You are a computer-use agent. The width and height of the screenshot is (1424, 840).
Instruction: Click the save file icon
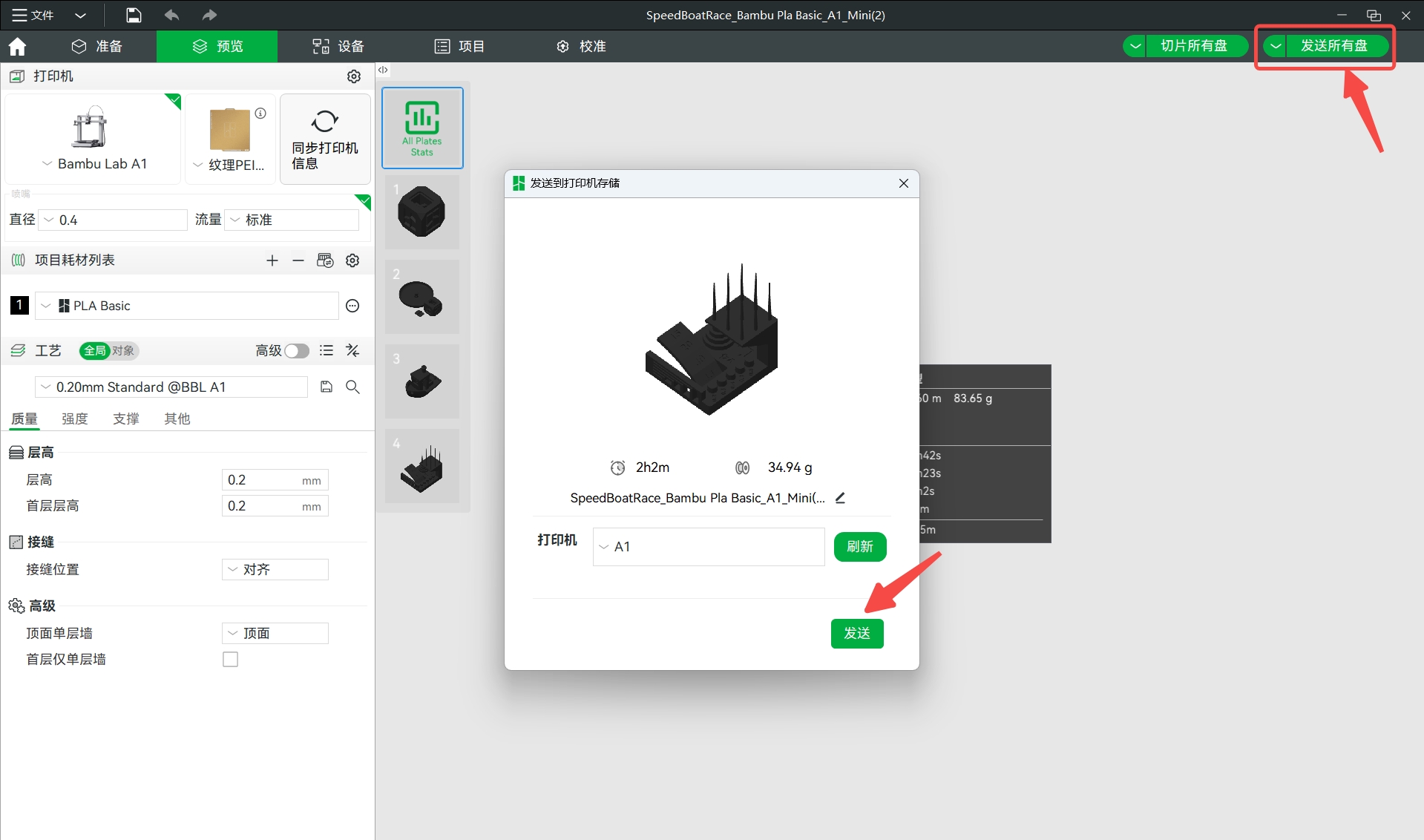[133, 15]
